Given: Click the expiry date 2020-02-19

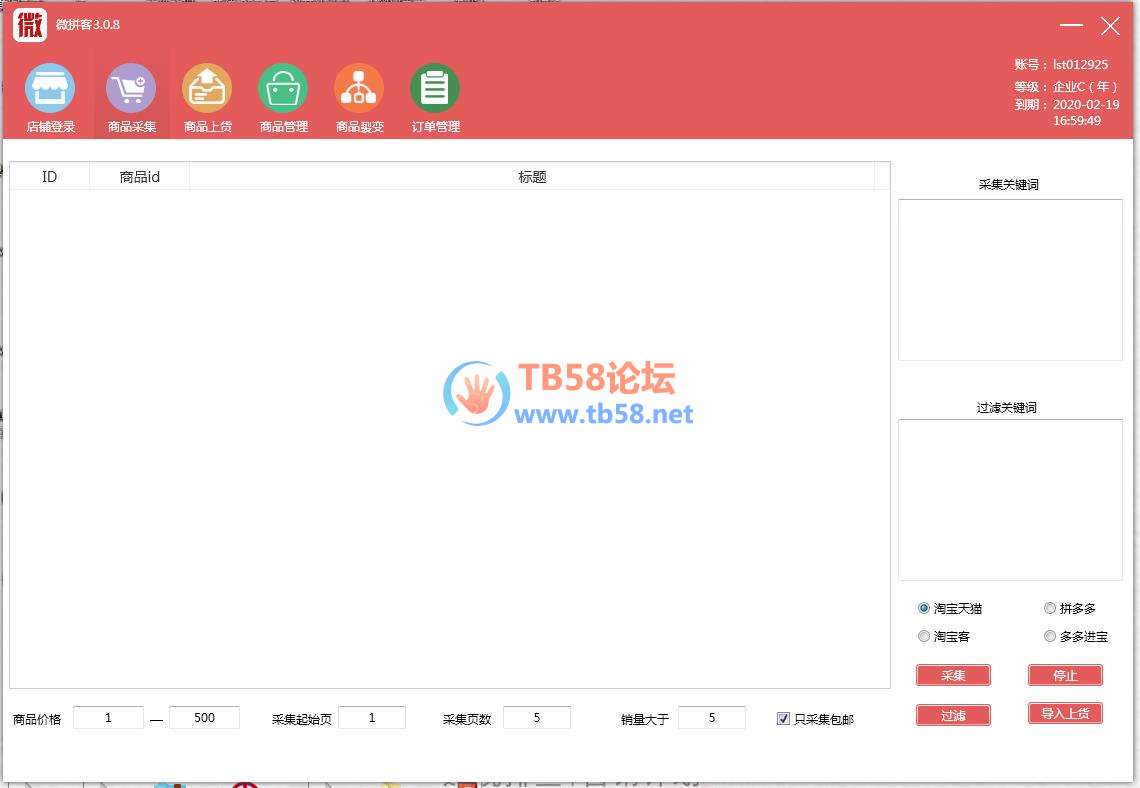Looking at the screenshot, I should click(x=1086, y=105).
